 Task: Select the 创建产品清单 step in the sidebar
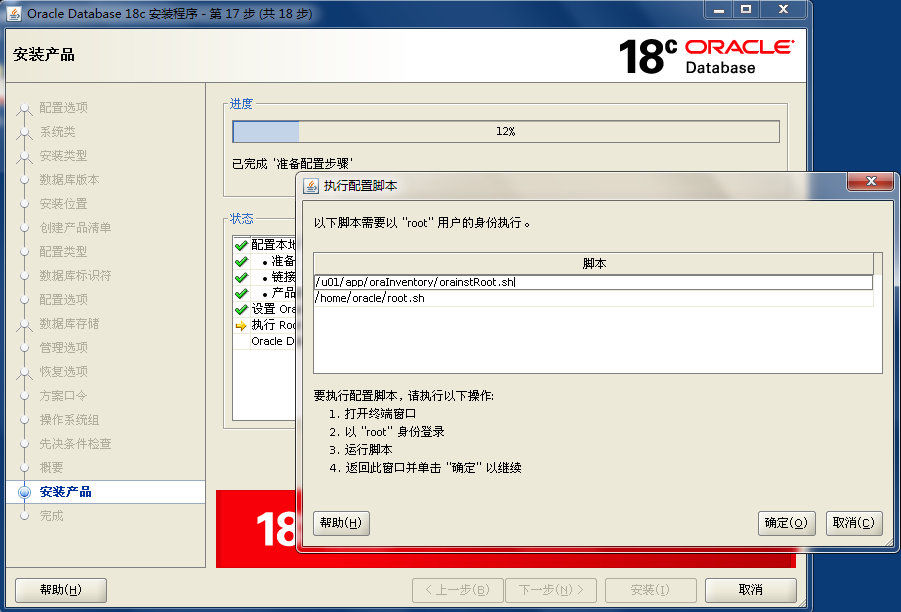click(75, 228)
